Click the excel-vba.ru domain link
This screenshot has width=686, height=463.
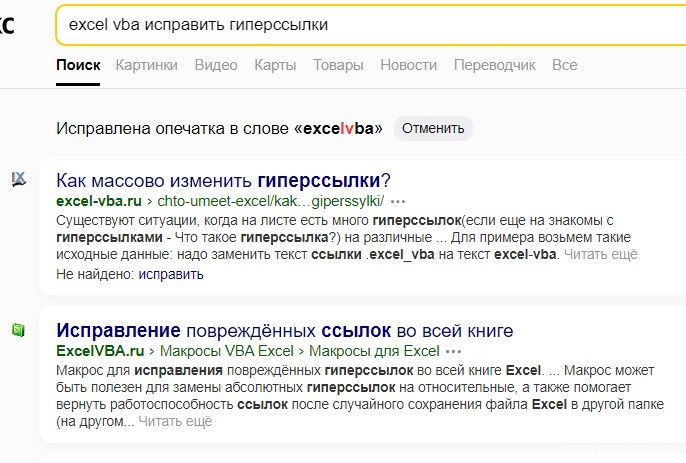(x=99, y=201)
